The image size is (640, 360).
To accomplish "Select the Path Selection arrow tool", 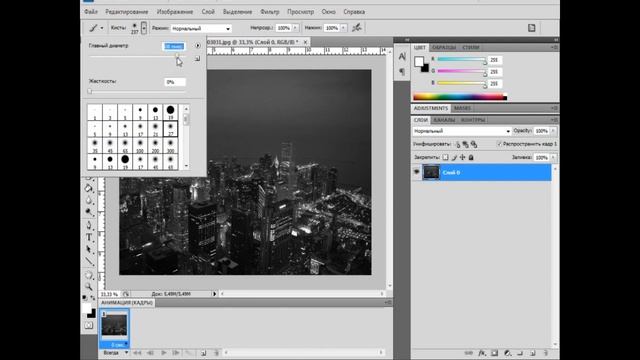I will 89,249.
